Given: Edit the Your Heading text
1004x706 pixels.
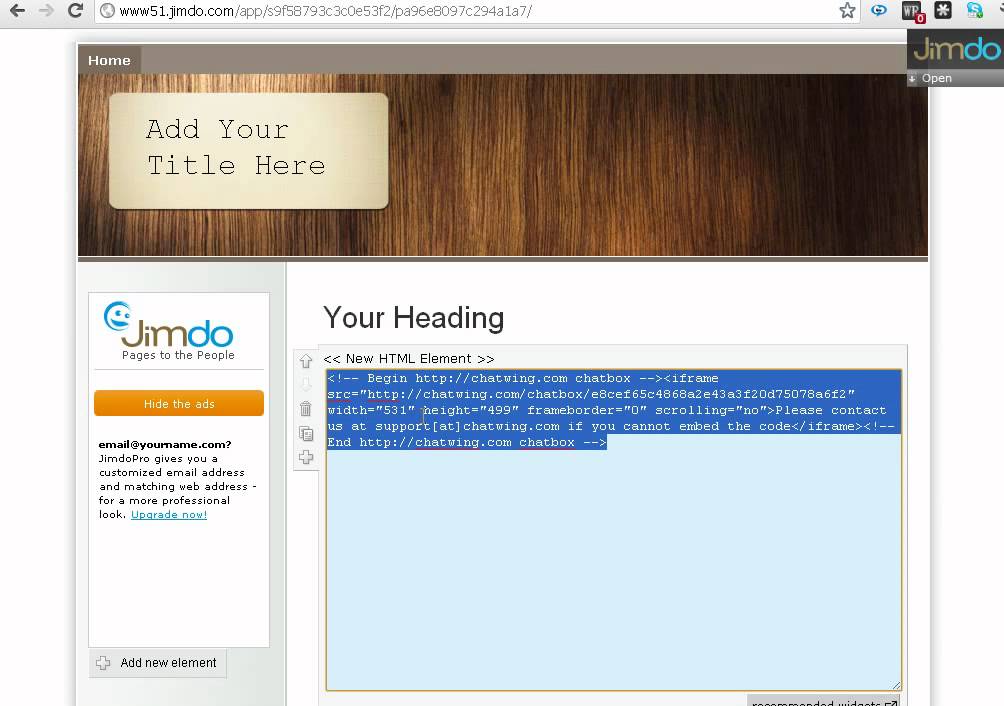Looking at the screenshot, I should (x=414, y=317).
